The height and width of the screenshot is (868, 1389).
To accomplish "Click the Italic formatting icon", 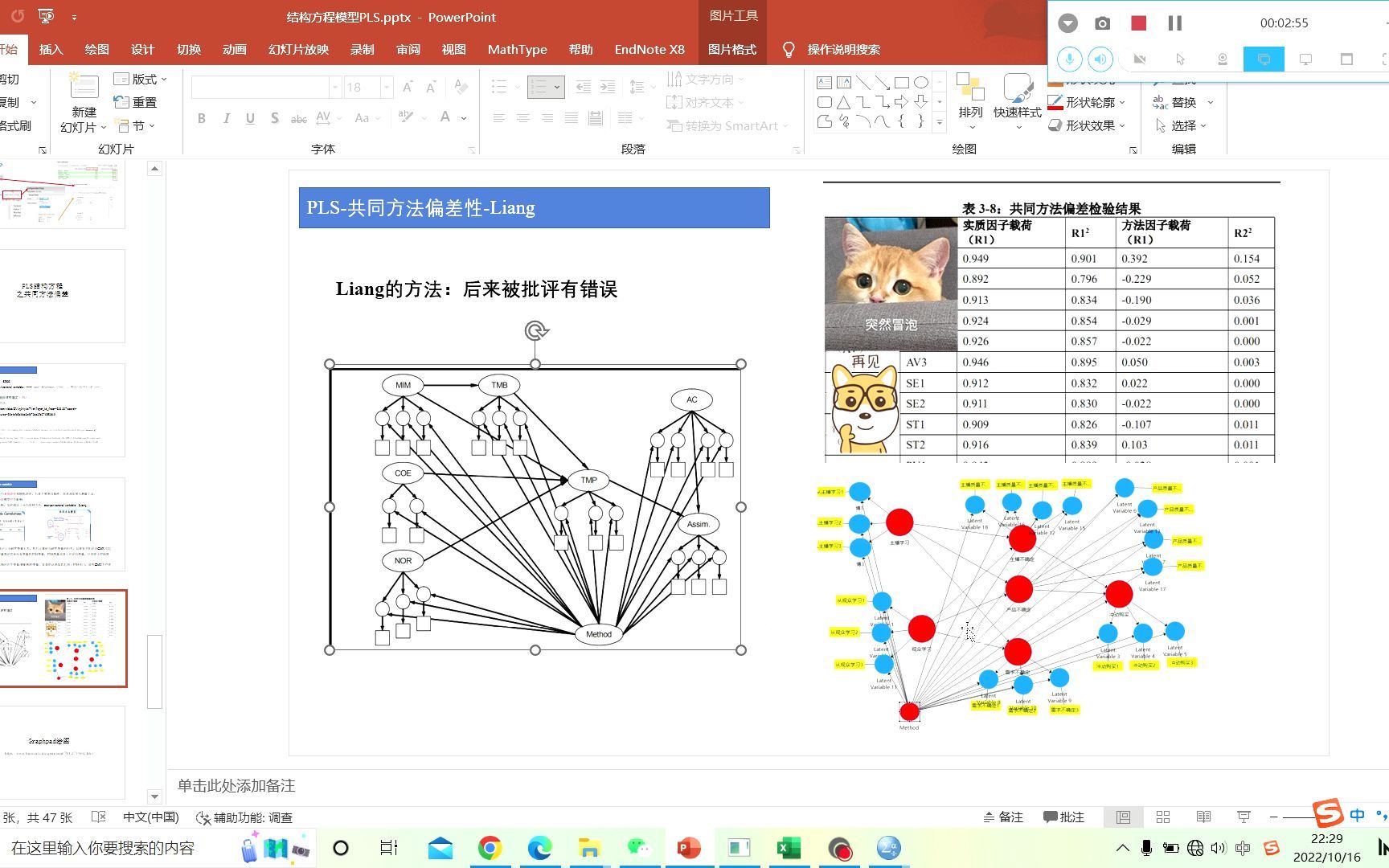I will click(226, 118).
